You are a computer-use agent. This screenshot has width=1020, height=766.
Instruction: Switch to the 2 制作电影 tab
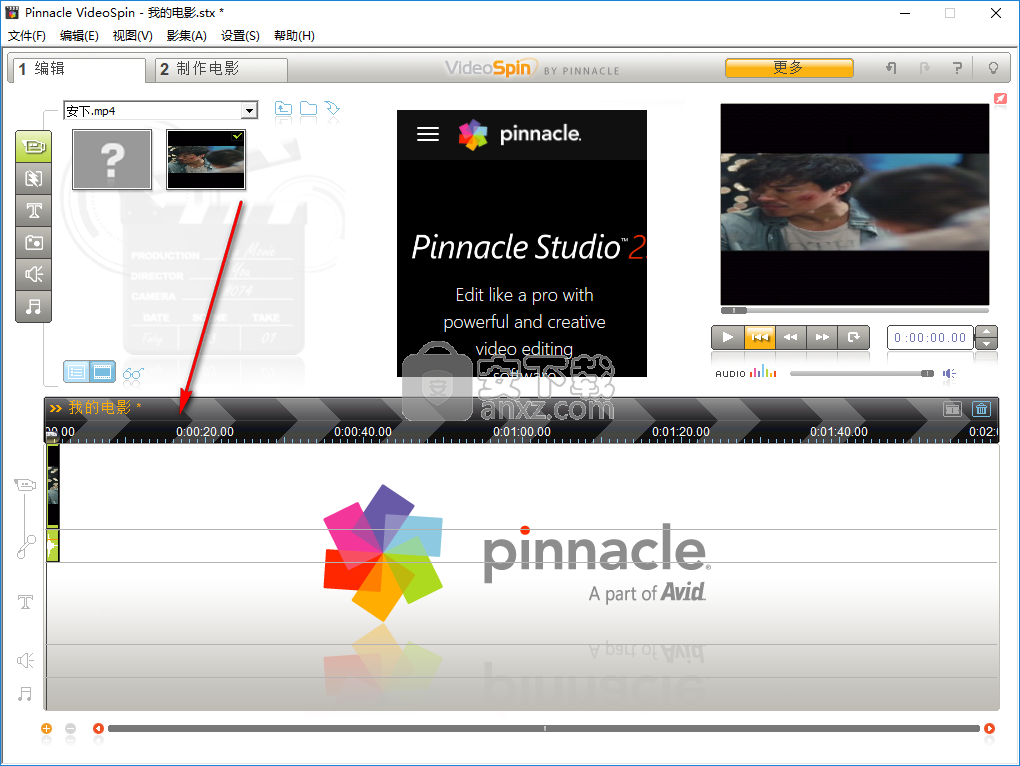pyautogui.click(x=221, y=69)
